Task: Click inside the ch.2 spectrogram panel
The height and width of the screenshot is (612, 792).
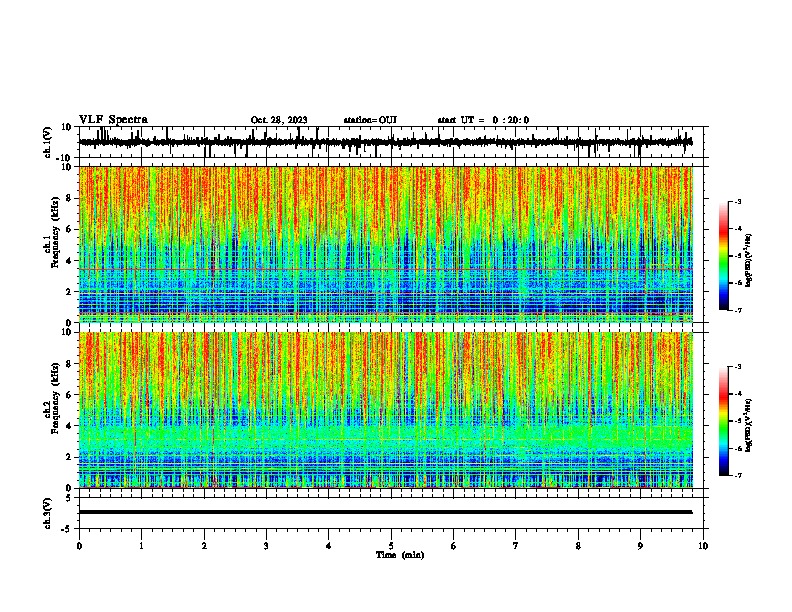Action: (385, 410)
